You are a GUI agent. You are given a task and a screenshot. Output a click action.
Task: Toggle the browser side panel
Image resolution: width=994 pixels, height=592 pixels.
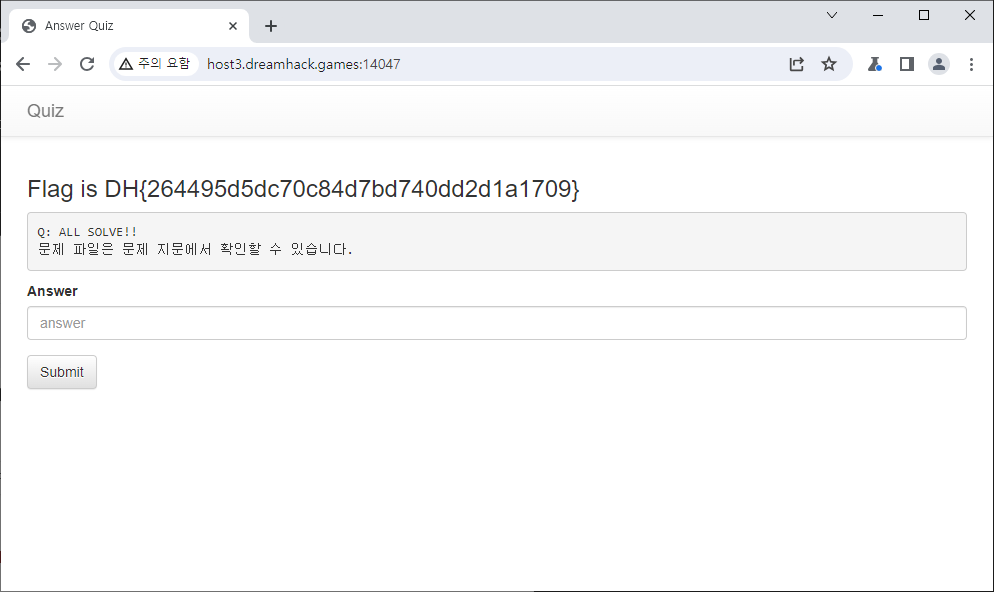tap(907, 64)
